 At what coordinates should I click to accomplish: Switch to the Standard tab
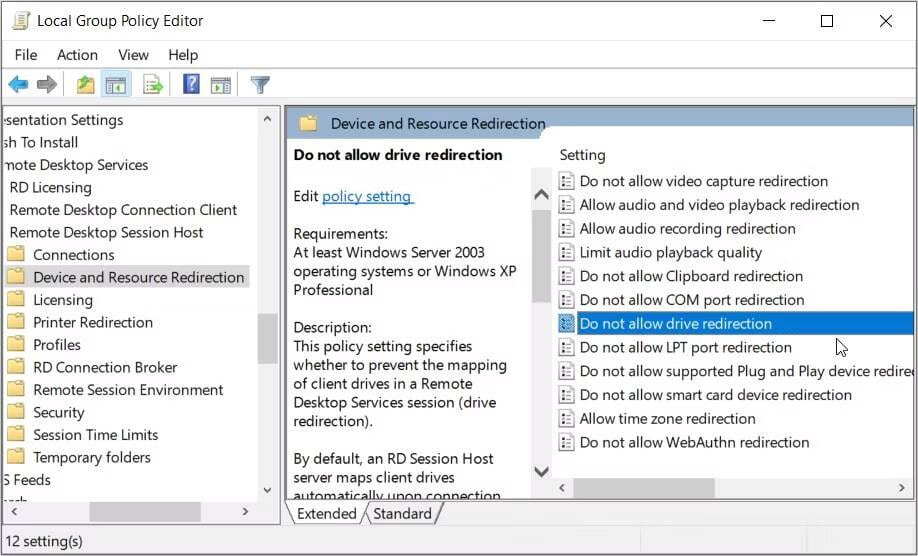402,514
